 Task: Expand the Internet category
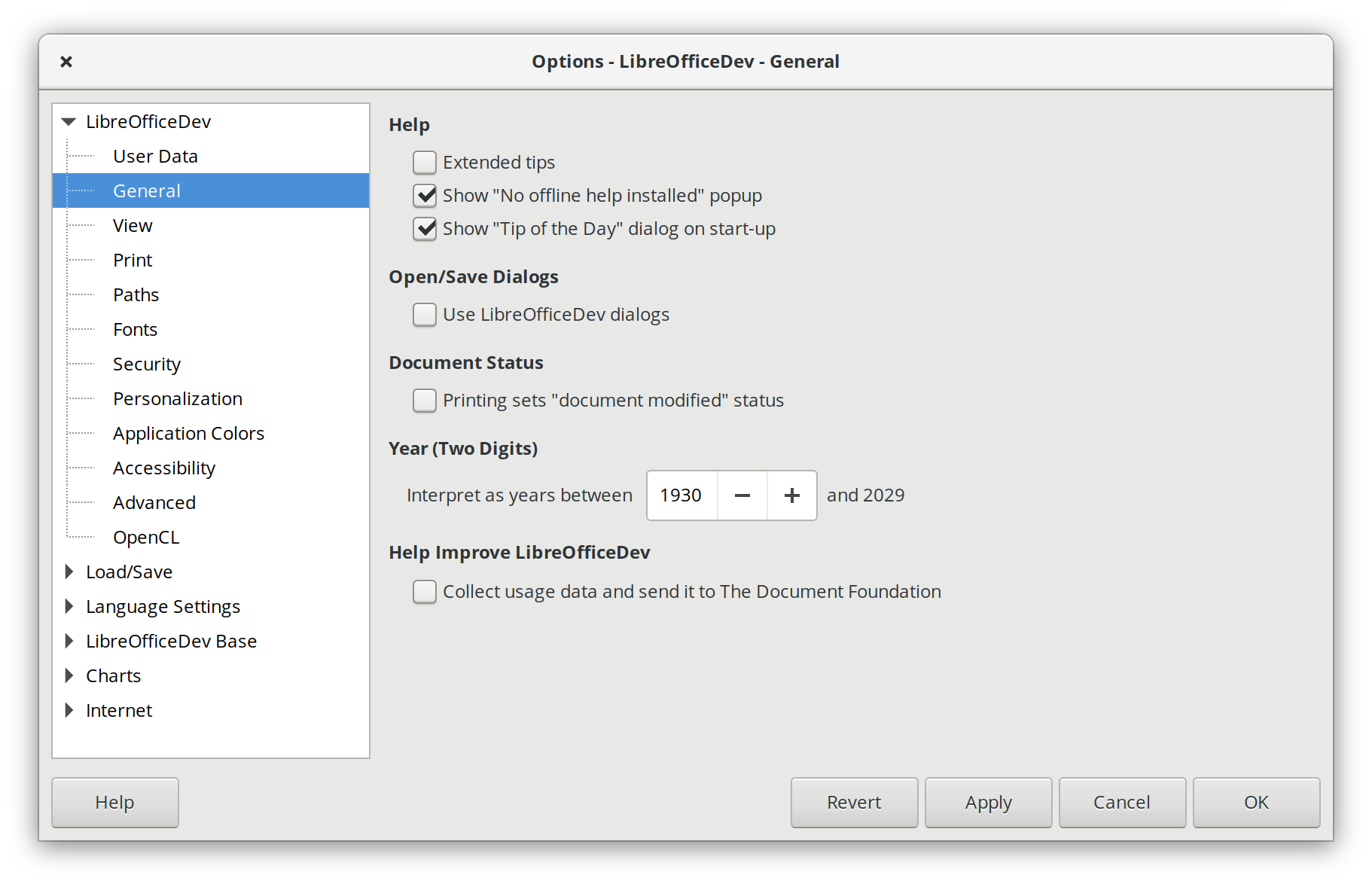click(x=69, y=711)
